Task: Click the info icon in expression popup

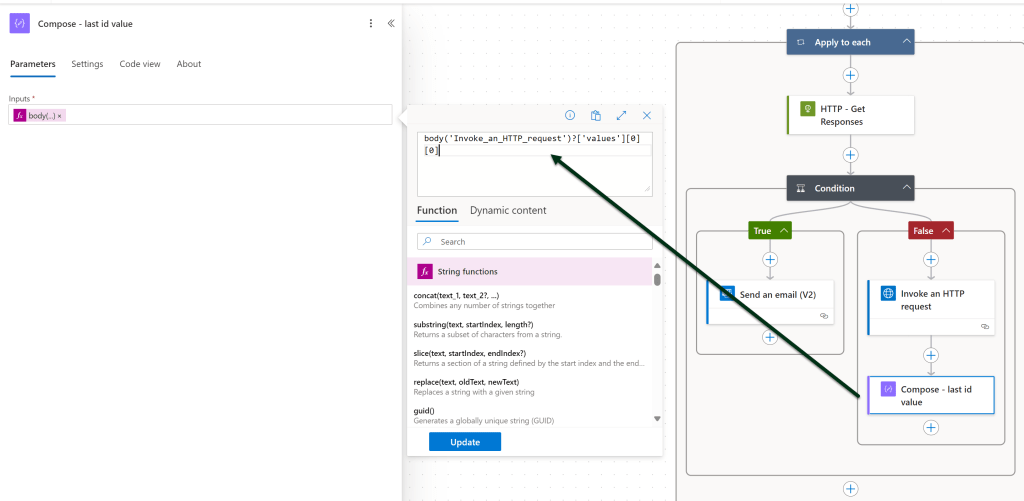Action: (x=570, y=116)
